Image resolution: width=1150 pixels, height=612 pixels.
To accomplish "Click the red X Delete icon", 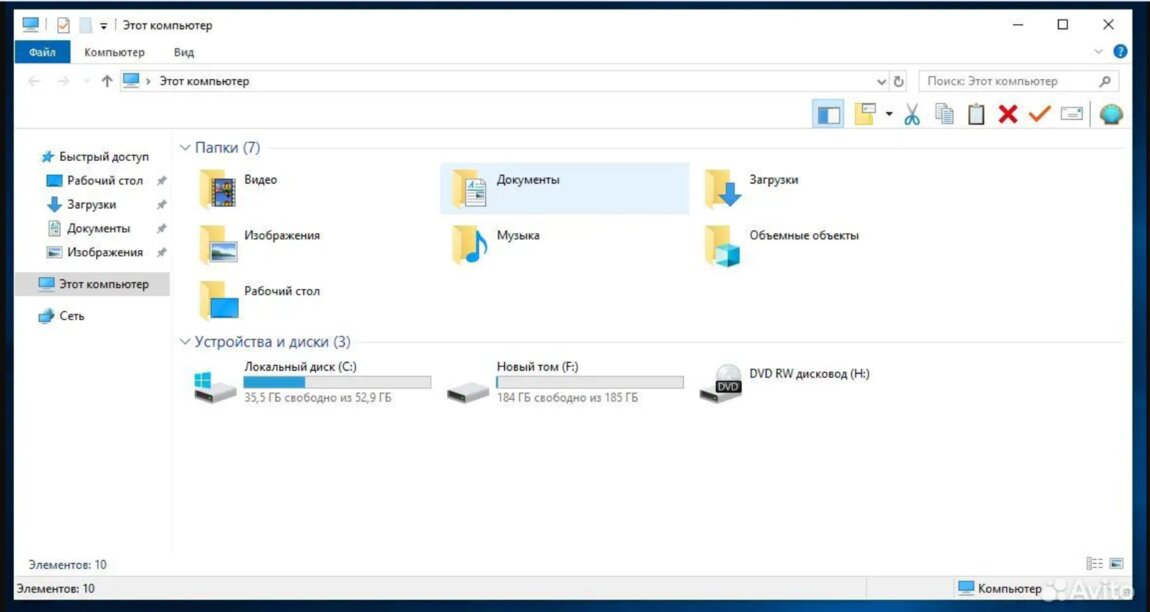I will 1008,114.
